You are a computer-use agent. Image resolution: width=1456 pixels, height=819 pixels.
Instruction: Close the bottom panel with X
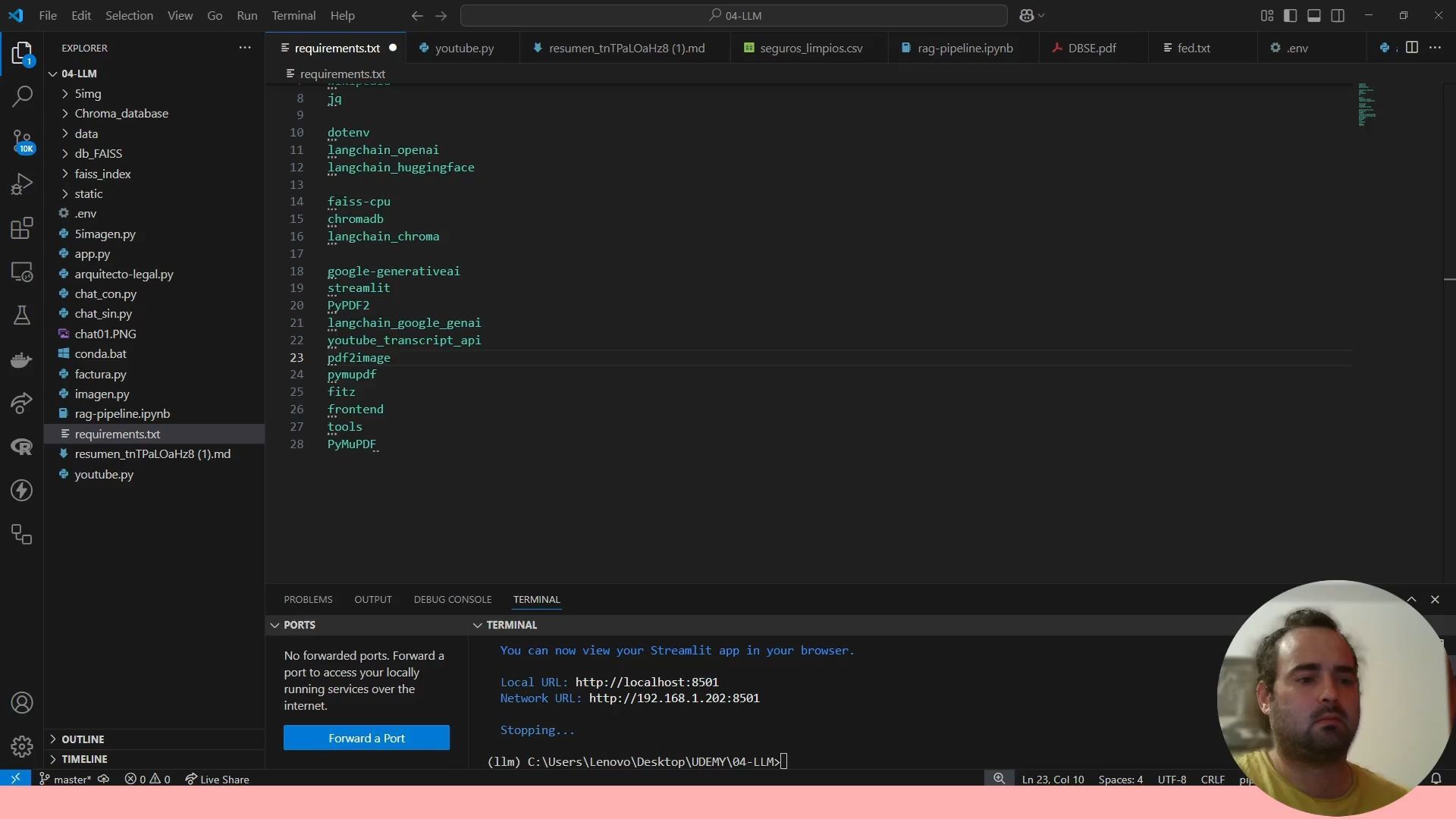point(1435,599)
